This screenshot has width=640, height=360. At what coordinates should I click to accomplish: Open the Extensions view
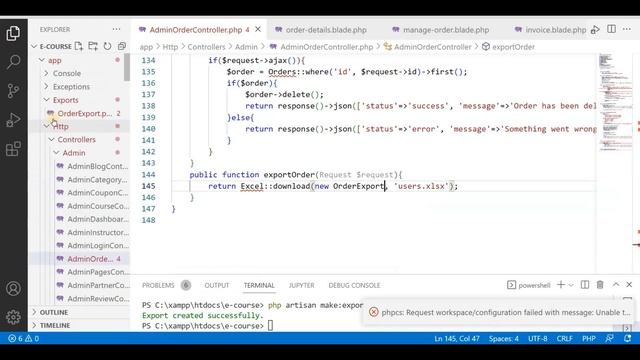pos(13,149)
